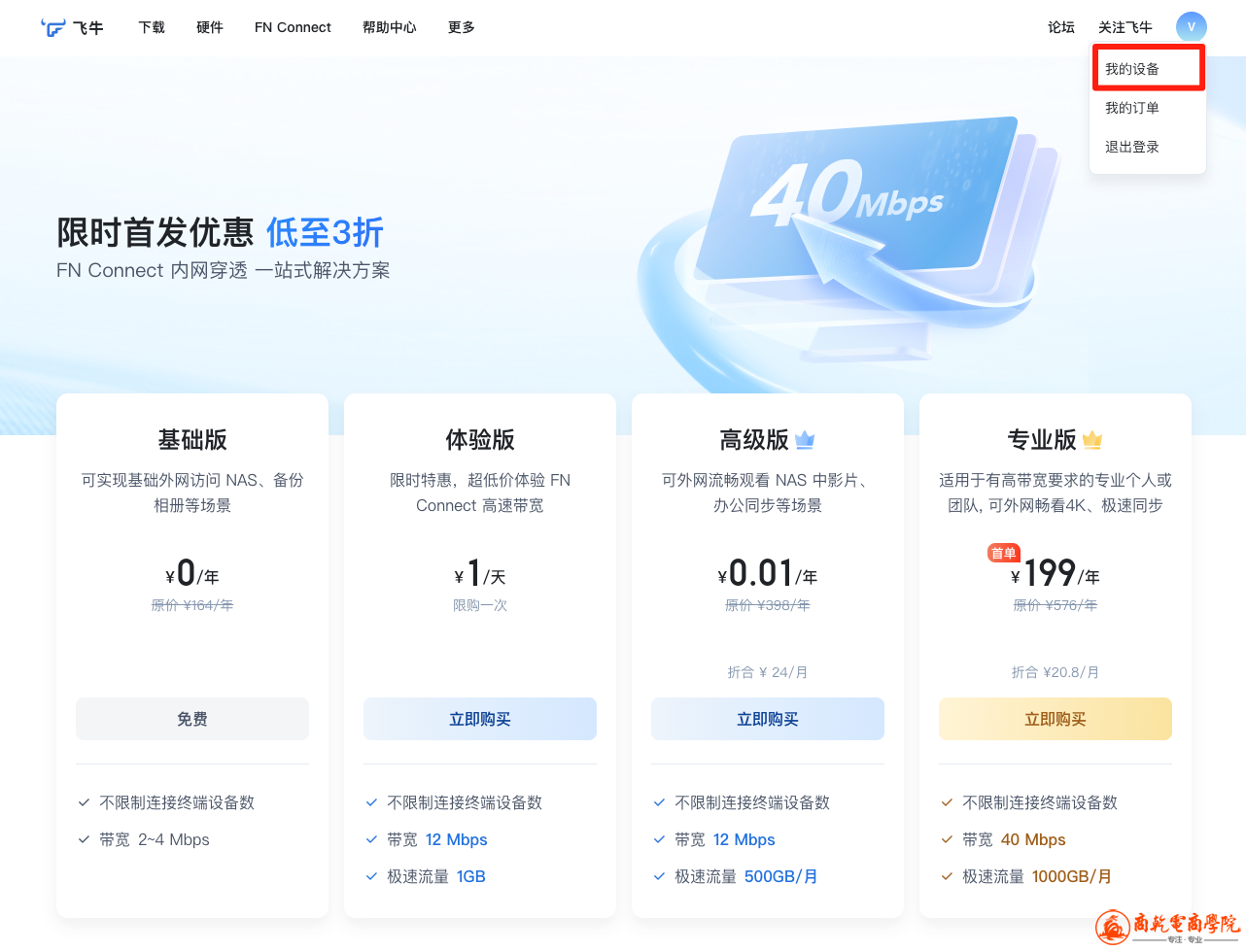Click the gold crown beside 专业版

tap(1092, 440)
